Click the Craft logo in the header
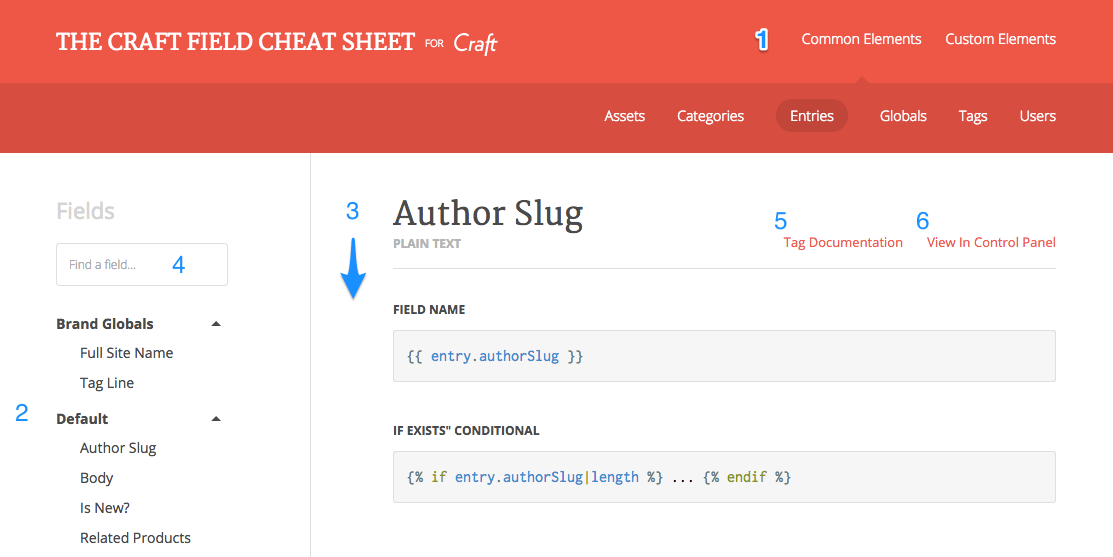 click(x=475, y=43)
